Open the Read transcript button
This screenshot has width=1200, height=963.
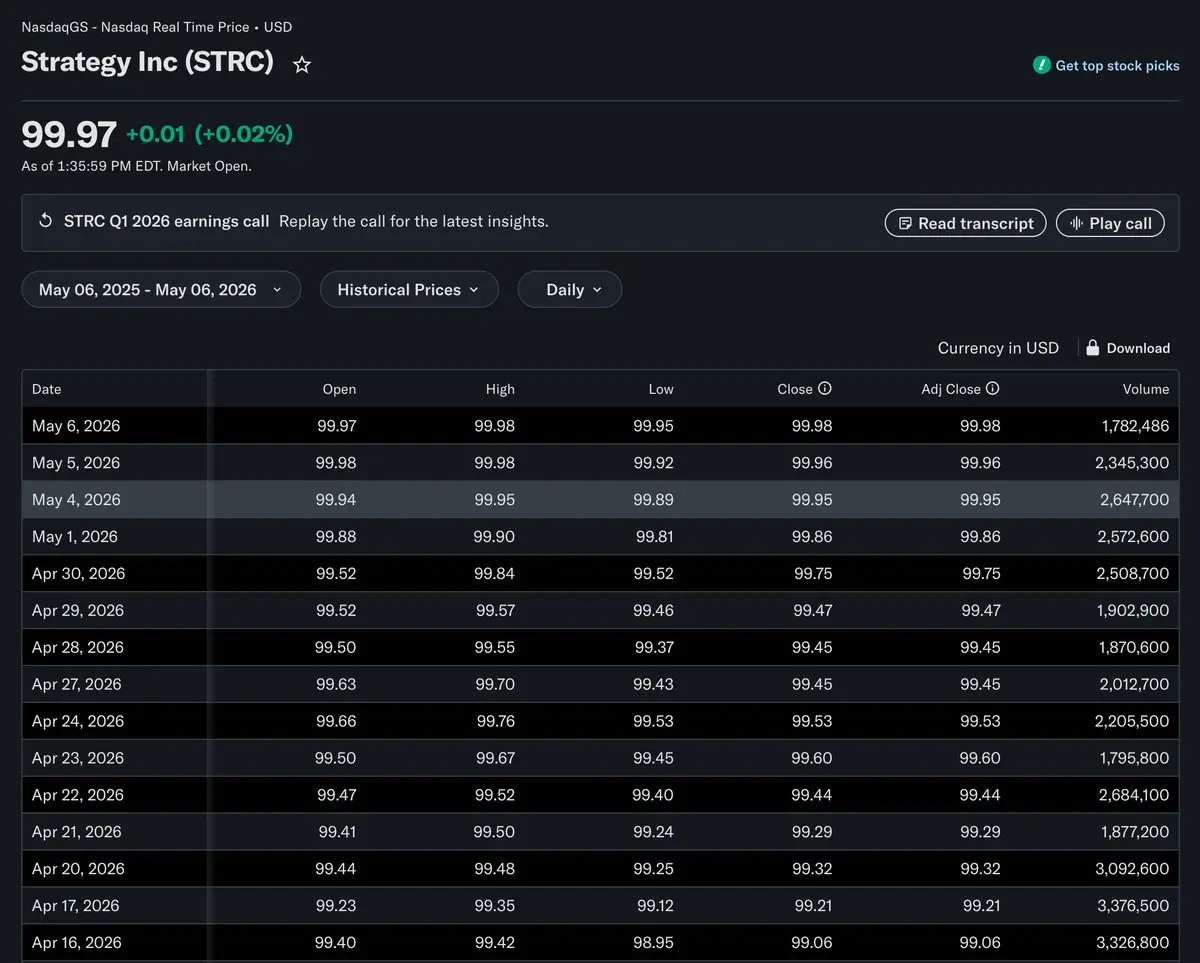coord(966,223)
